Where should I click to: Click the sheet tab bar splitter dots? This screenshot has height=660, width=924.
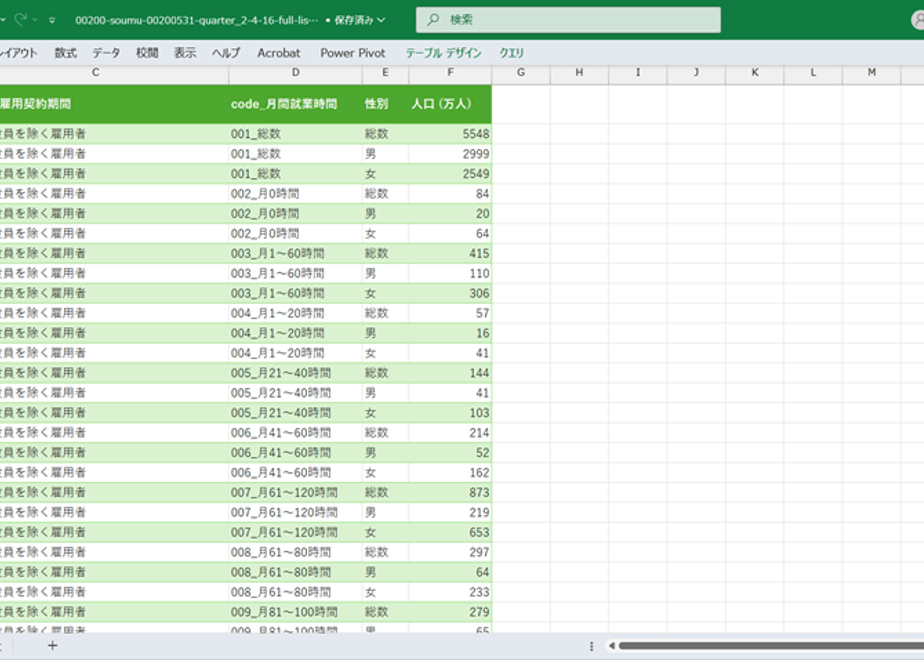(x=592, y=646)
